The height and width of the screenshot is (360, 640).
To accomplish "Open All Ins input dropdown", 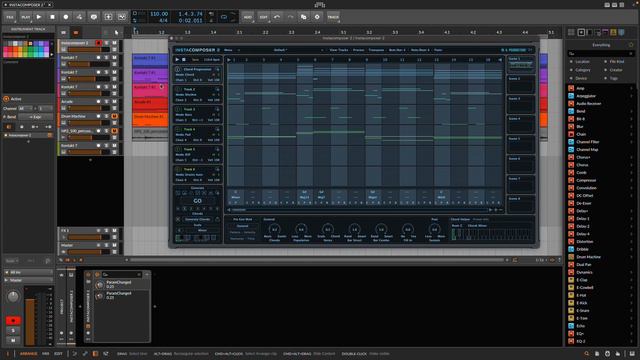I will point(29,272).
